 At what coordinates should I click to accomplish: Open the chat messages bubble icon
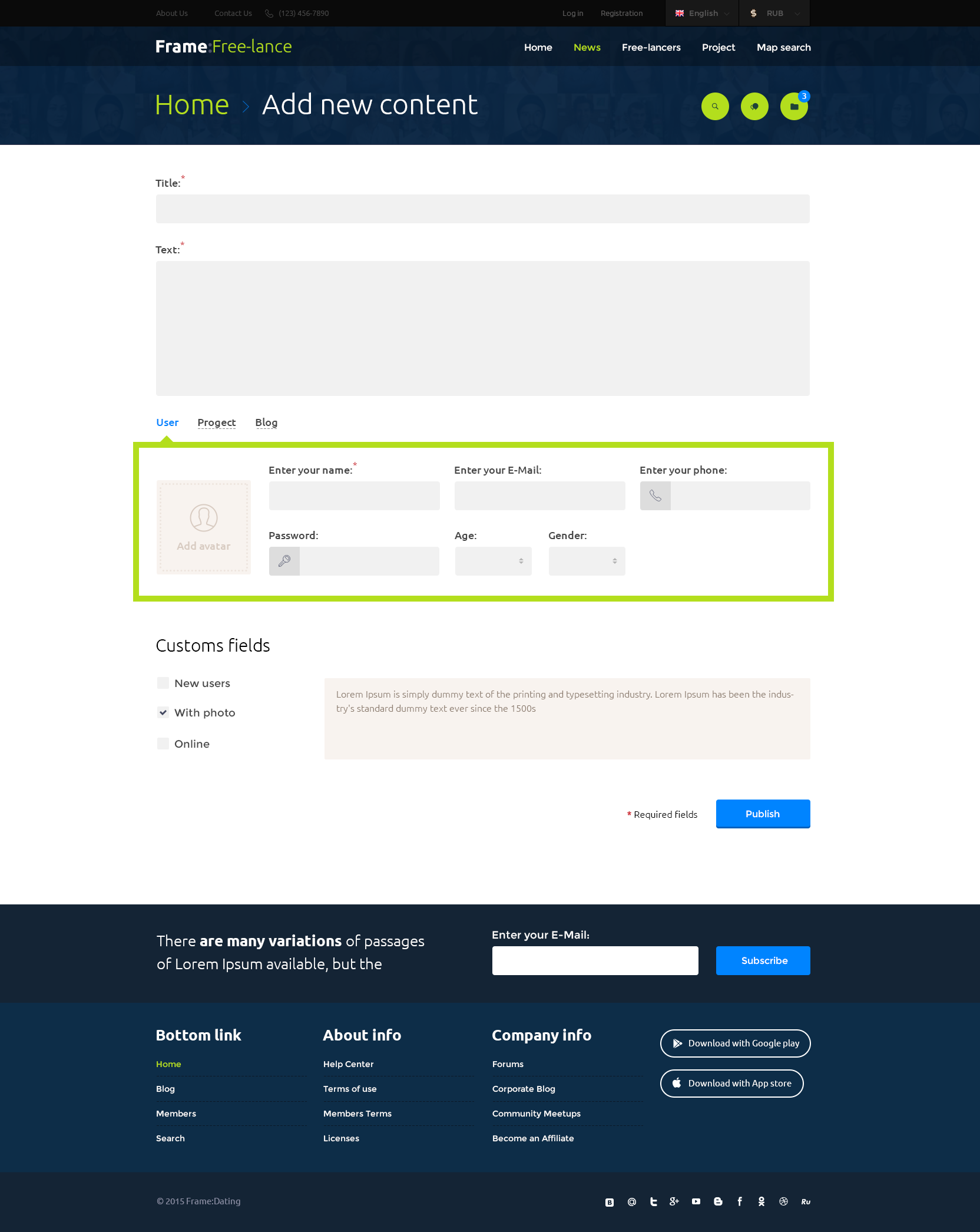pyautogui.click(x=754, y=107)
